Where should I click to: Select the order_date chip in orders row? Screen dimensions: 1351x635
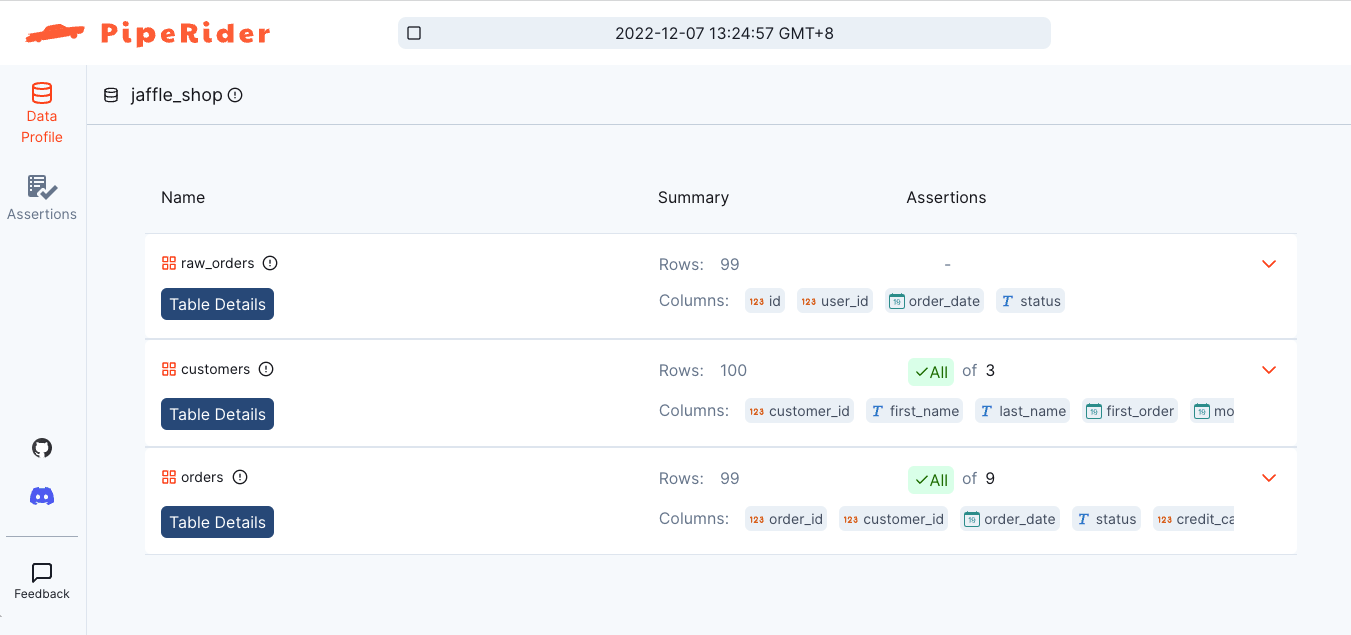pyautogui.click(x=1010, y=519)
